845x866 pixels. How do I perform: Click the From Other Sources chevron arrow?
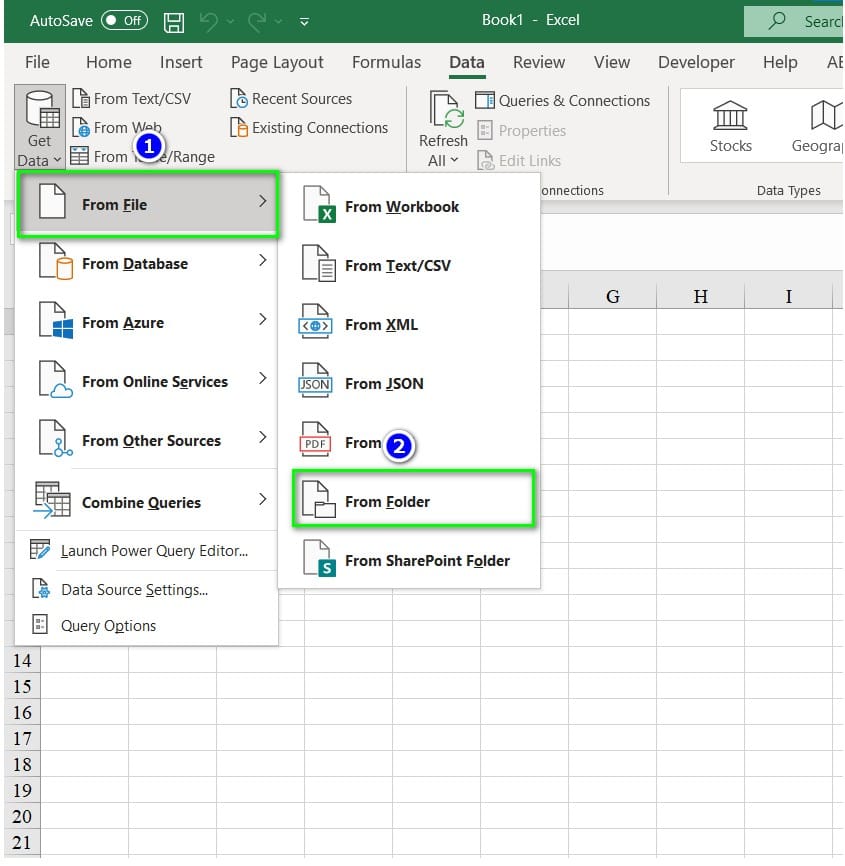pos(263,437)
